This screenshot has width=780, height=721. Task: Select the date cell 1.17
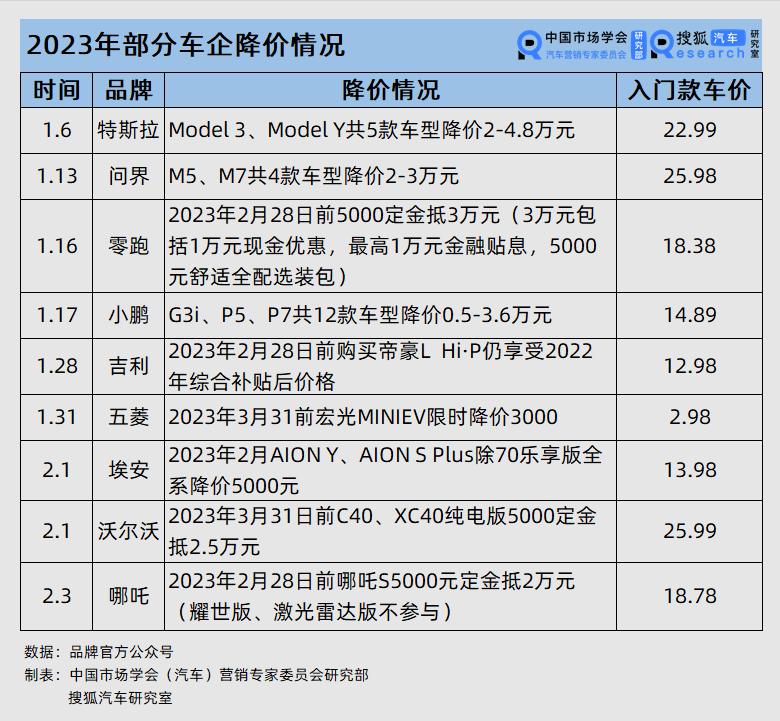click(57, 315)
